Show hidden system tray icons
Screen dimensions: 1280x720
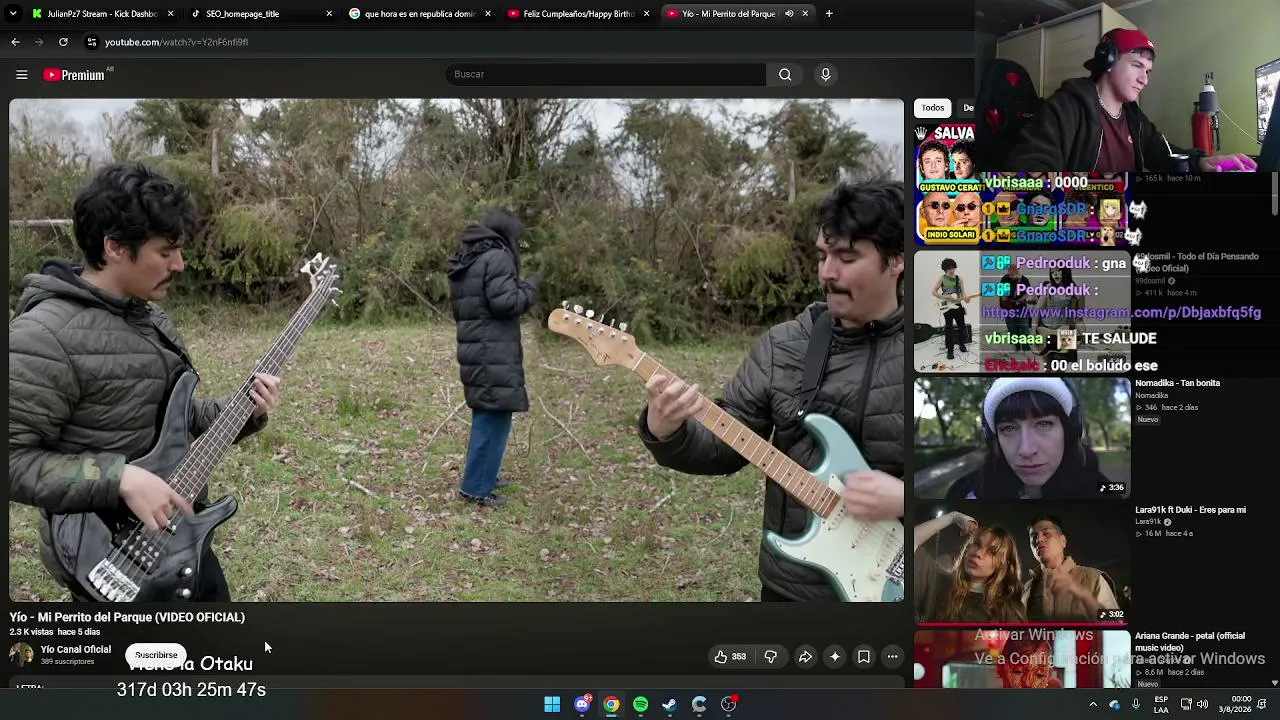[x=1093, y=705]
